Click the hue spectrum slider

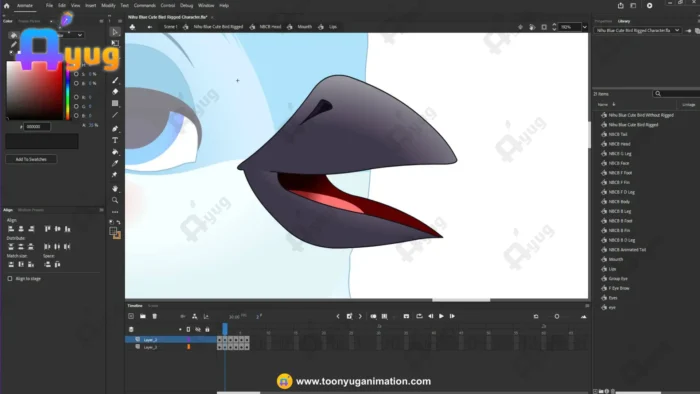(x=67, y=91)
